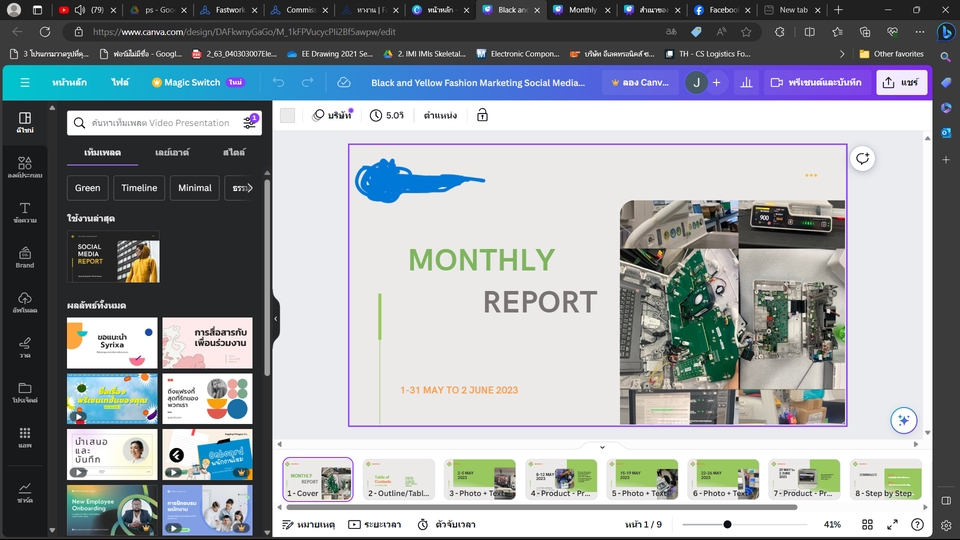The image size is (960, 540).
Task: Open the Home menu item
Action: tap(69, 82)
